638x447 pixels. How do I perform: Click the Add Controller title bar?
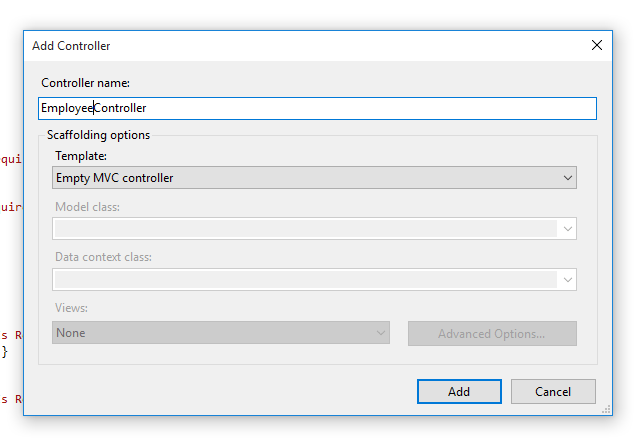tap(300, 45)
